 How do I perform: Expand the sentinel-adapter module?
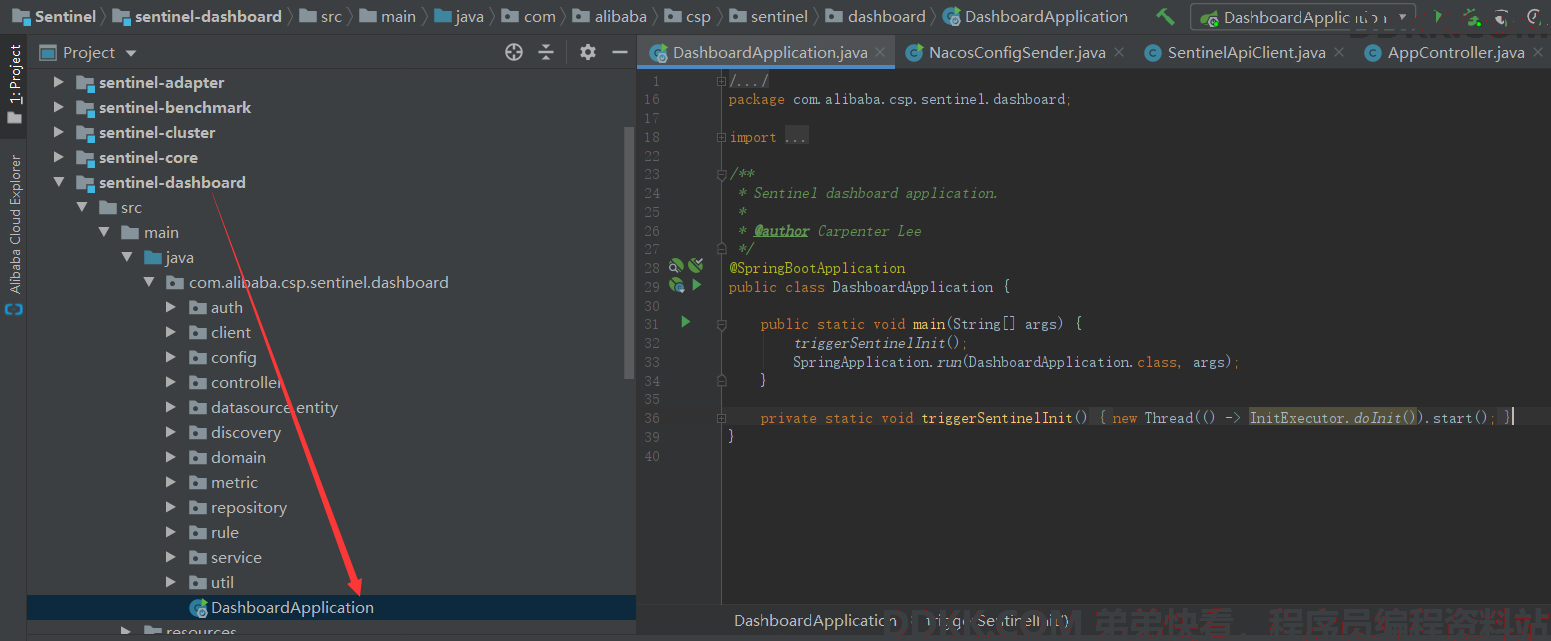click(59, 82)
